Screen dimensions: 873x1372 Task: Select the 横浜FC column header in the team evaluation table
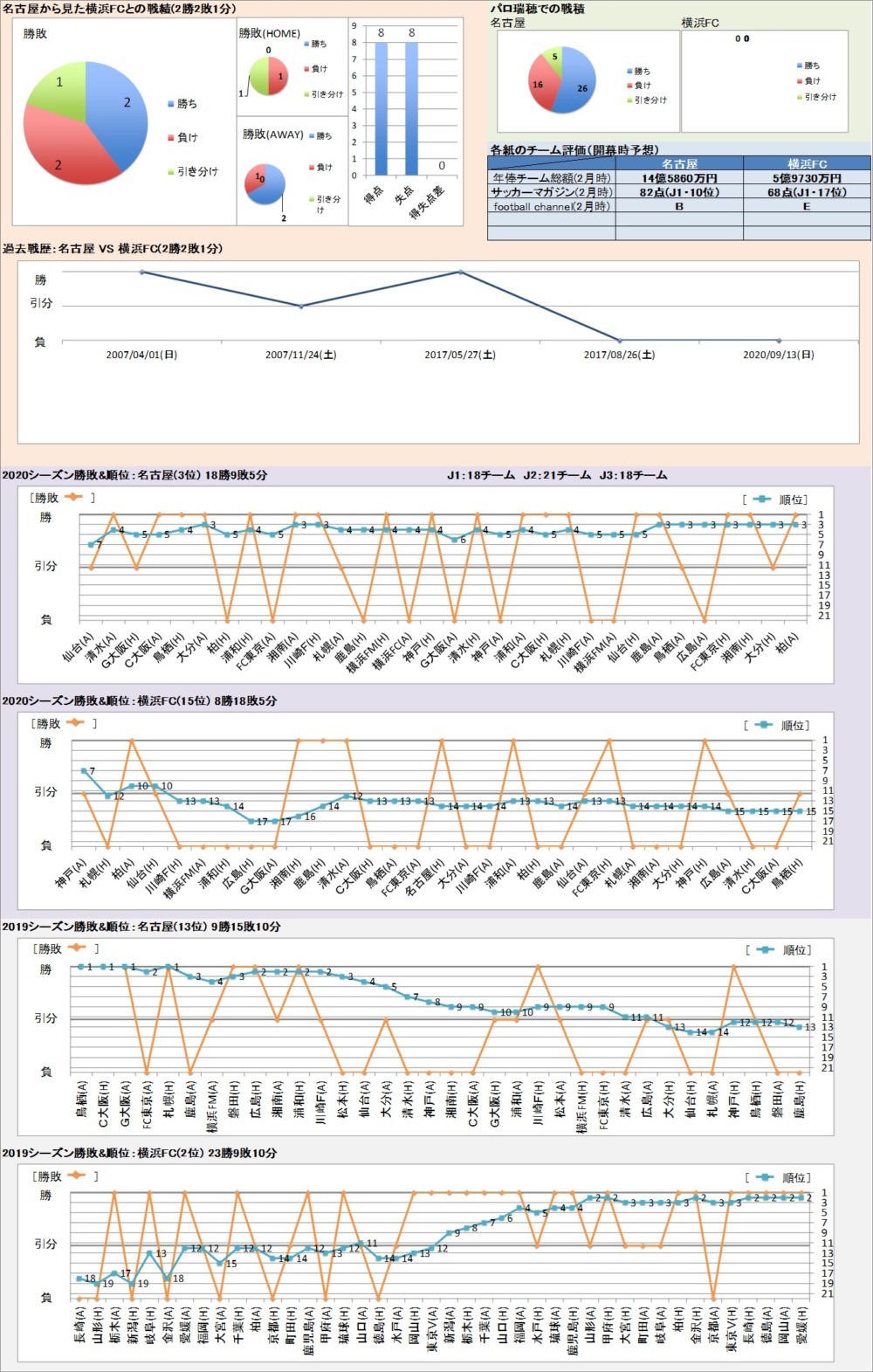[x=807, y=163]
